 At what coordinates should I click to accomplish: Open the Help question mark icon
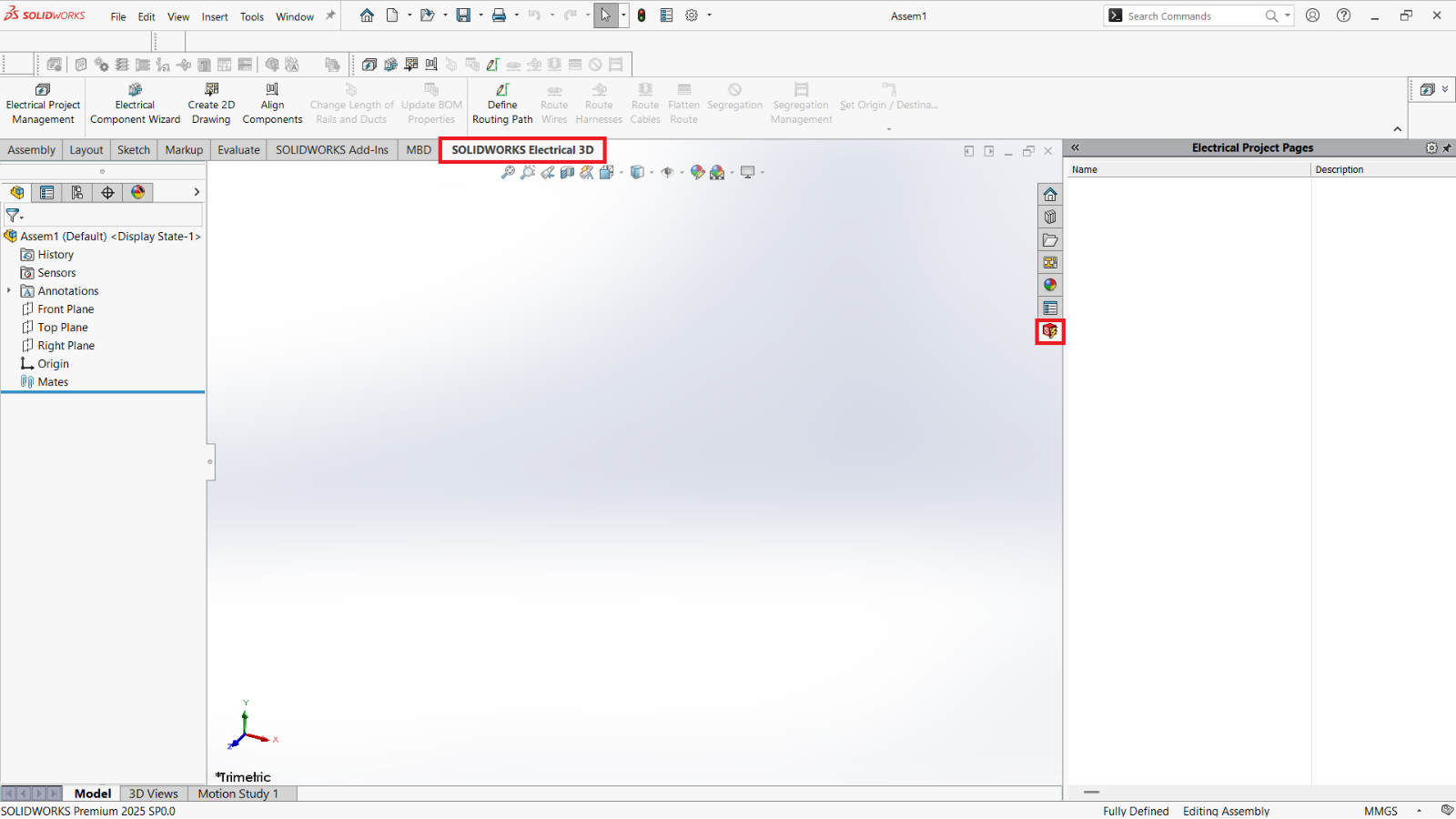coord(1344,15)
